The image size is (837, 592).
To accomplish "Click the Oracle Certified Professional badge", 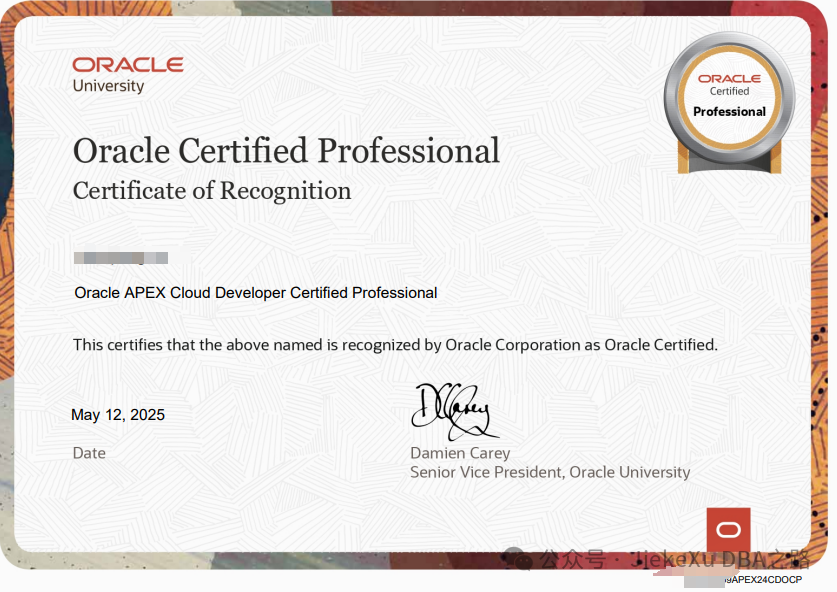I will [x=729, y=103].
